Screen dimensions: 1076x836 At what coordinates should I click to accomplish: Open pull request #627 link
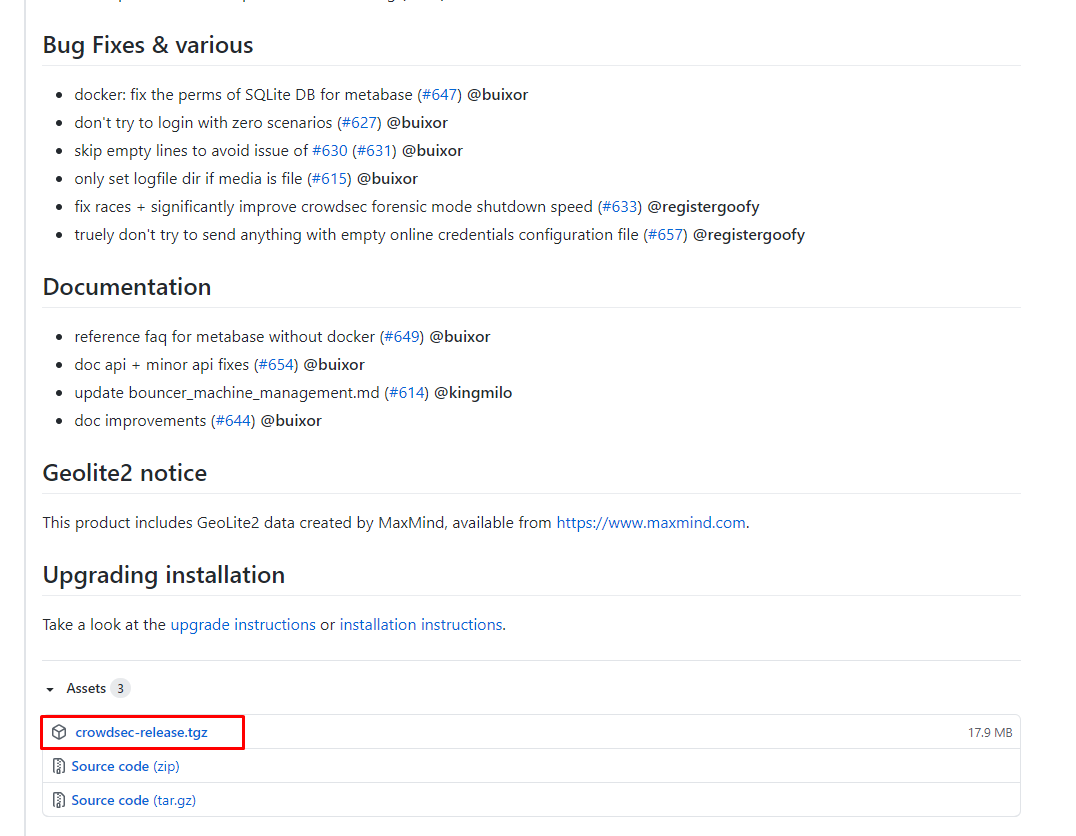(359, 123)
